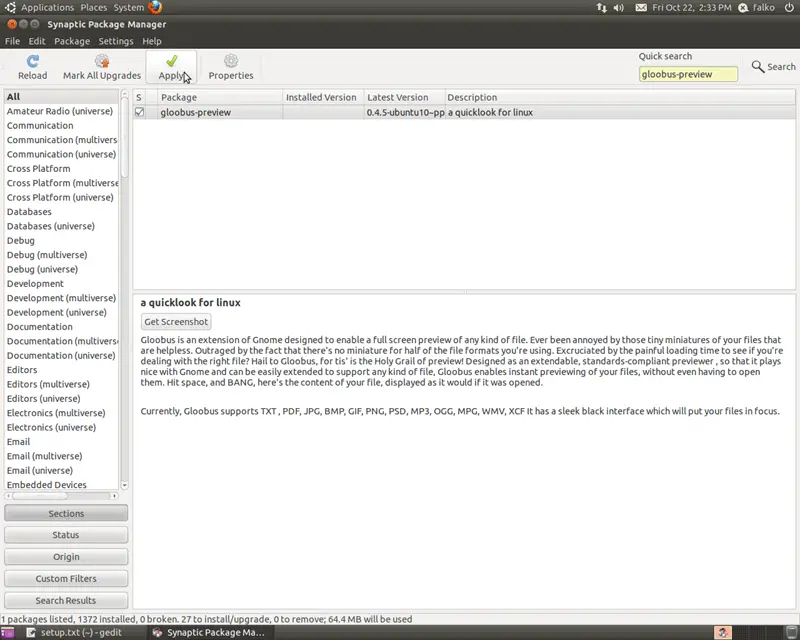The width and height of the screenshot is (800, 640).
Task: Sort by the S status column header
Action: (139, 97)
